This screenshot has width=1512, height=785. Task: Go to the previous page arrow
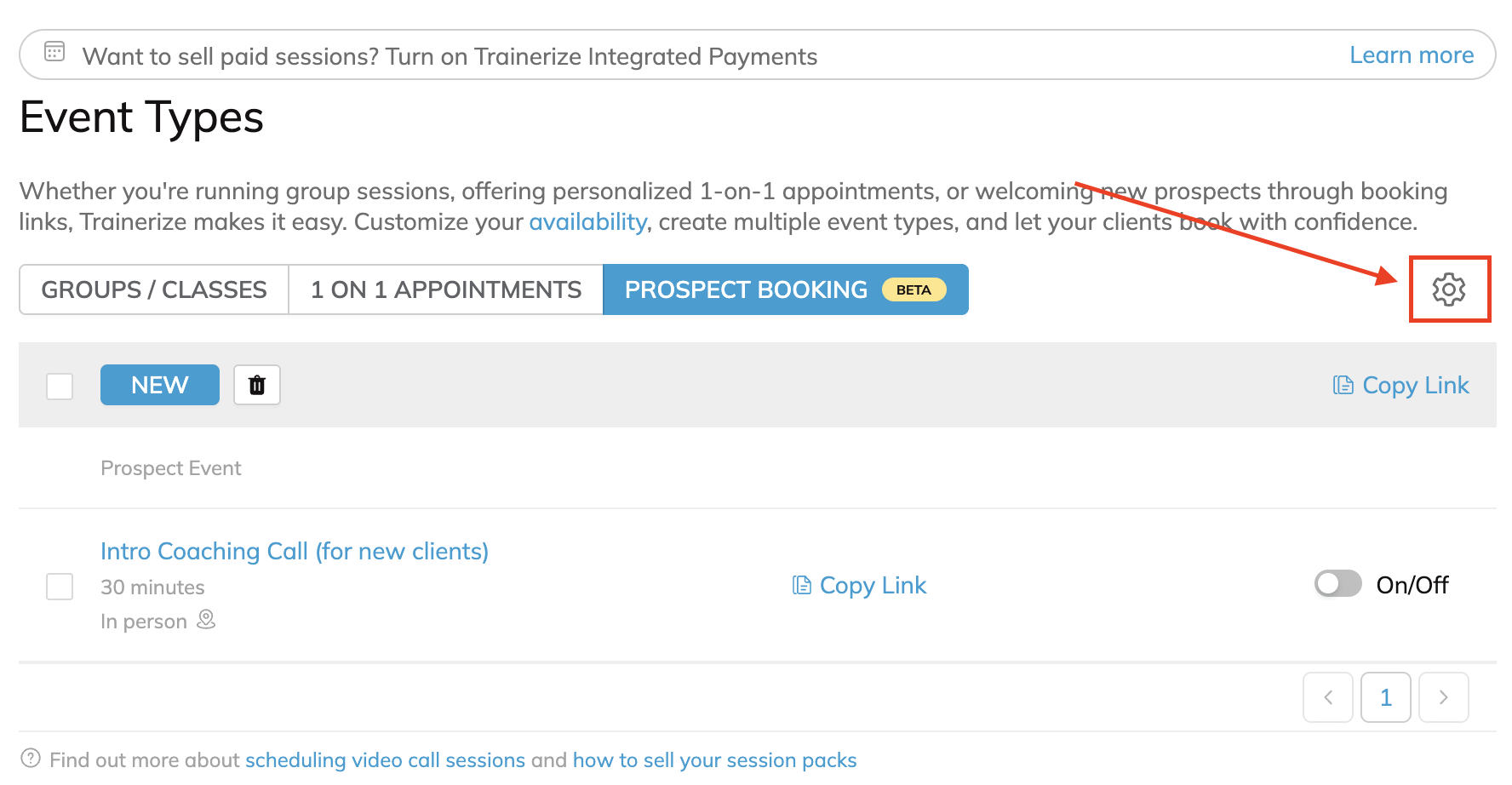pyautogui.click(x=1327, y=697)
